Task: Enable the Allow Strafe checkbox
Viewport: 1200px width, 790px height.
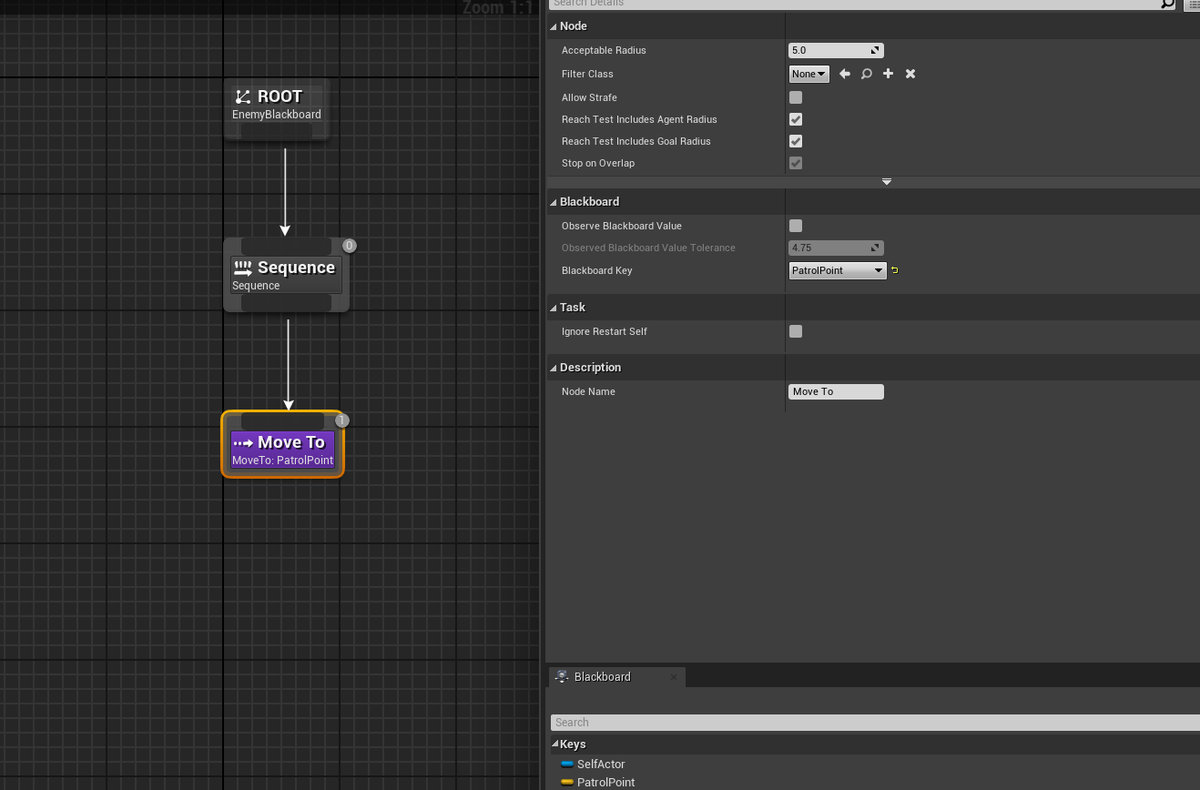Action: (x=796, y=98)
